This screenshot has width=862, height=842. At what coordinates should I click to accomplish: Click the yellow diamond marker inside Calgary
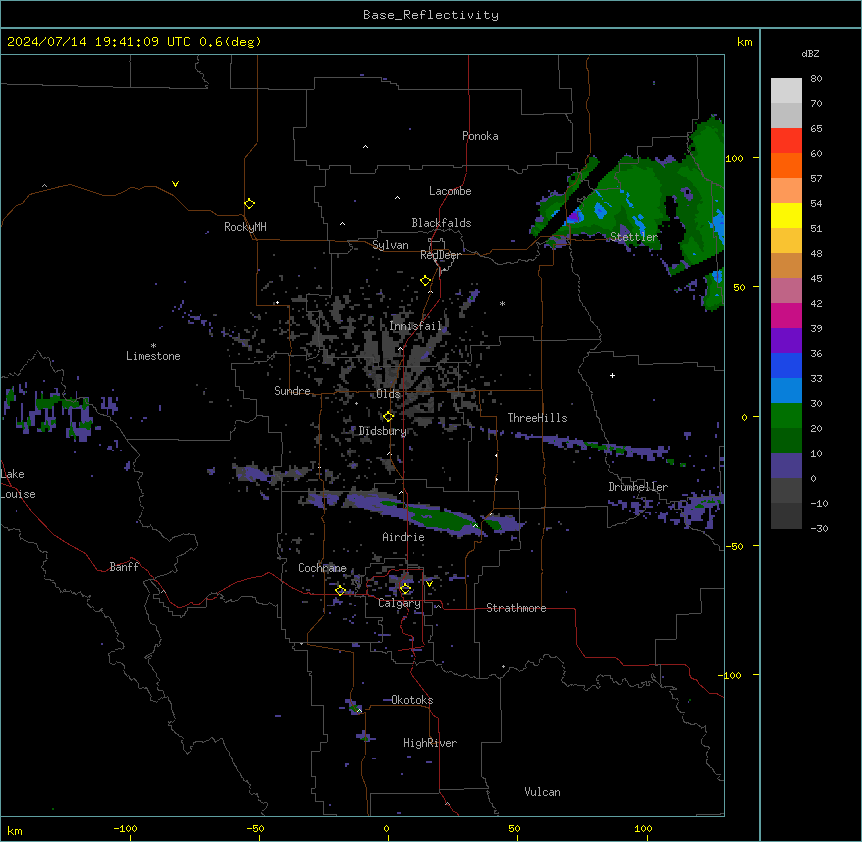(x=405, y=589)
